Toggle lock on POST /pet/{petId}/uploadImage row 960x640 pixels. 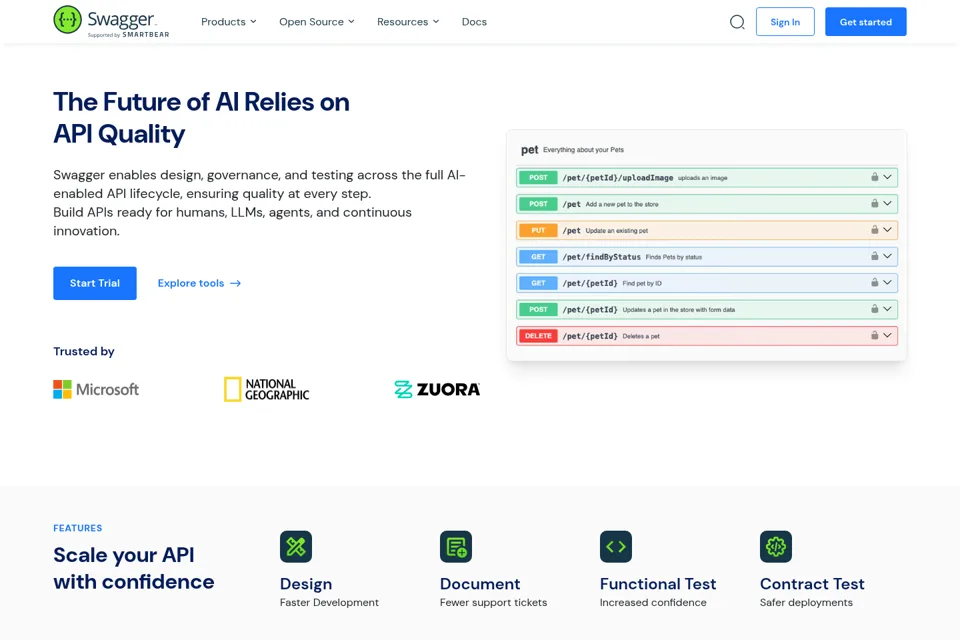pyautogui.click(x=875, y=177)
